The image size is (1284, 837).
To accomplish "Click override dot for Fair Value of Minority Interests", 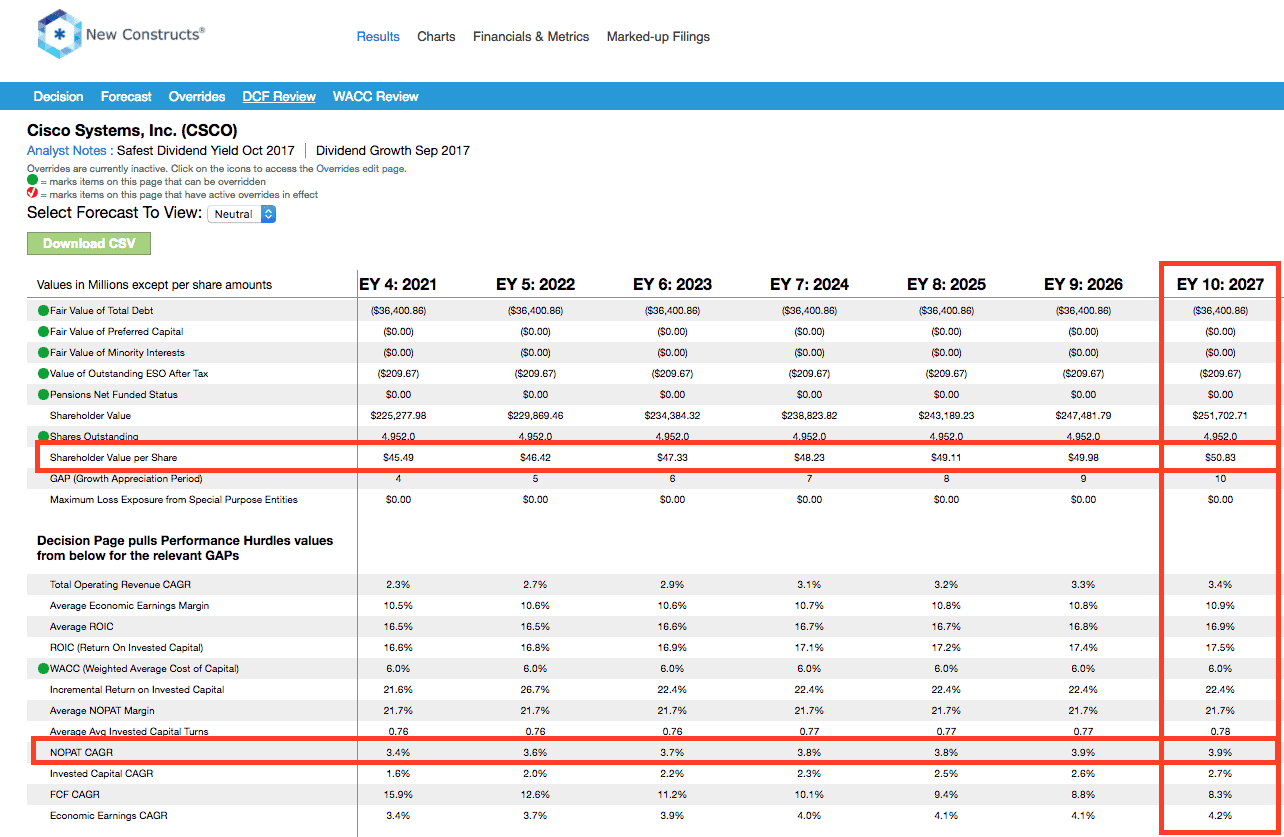I will pos(43,352).
